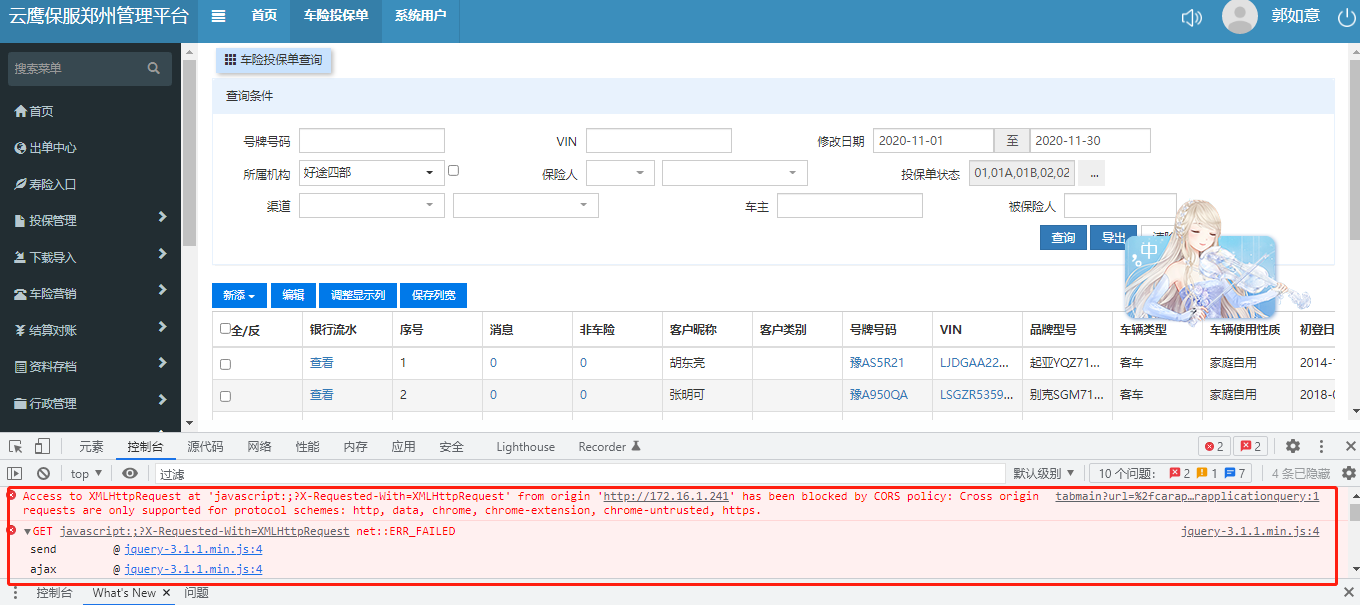Click the issues flag badge in DevTools toolbar

pyautogui.click(x=1252, y=447)
